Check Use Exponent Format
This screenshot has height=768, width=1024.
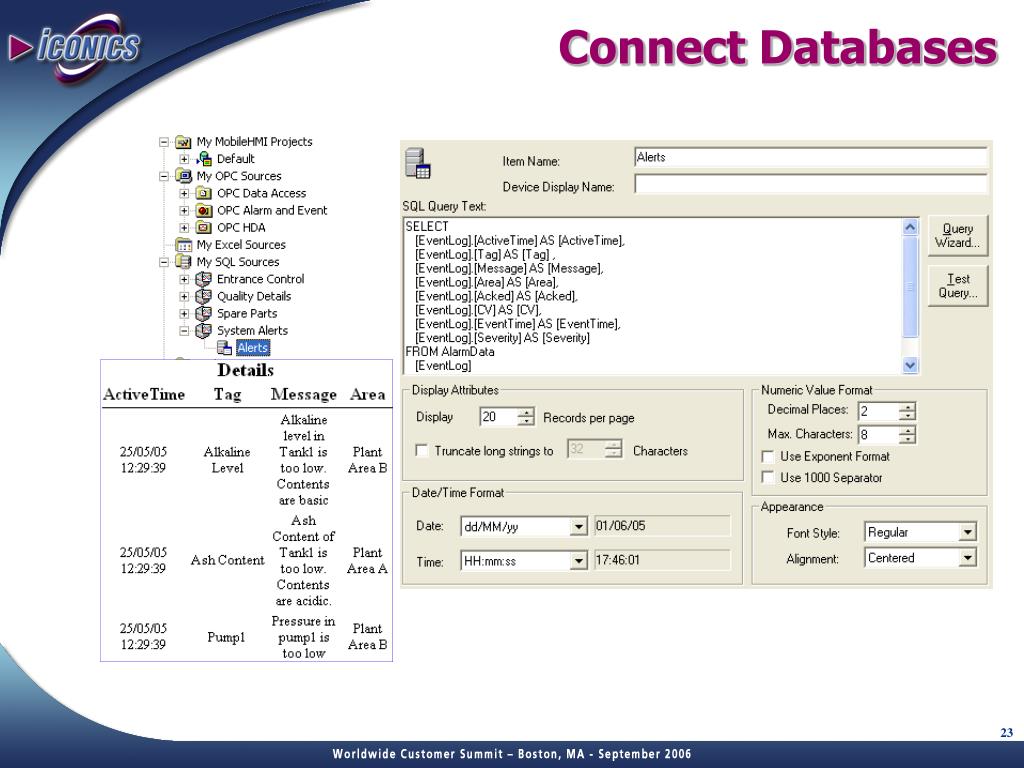tap(769, 456)
